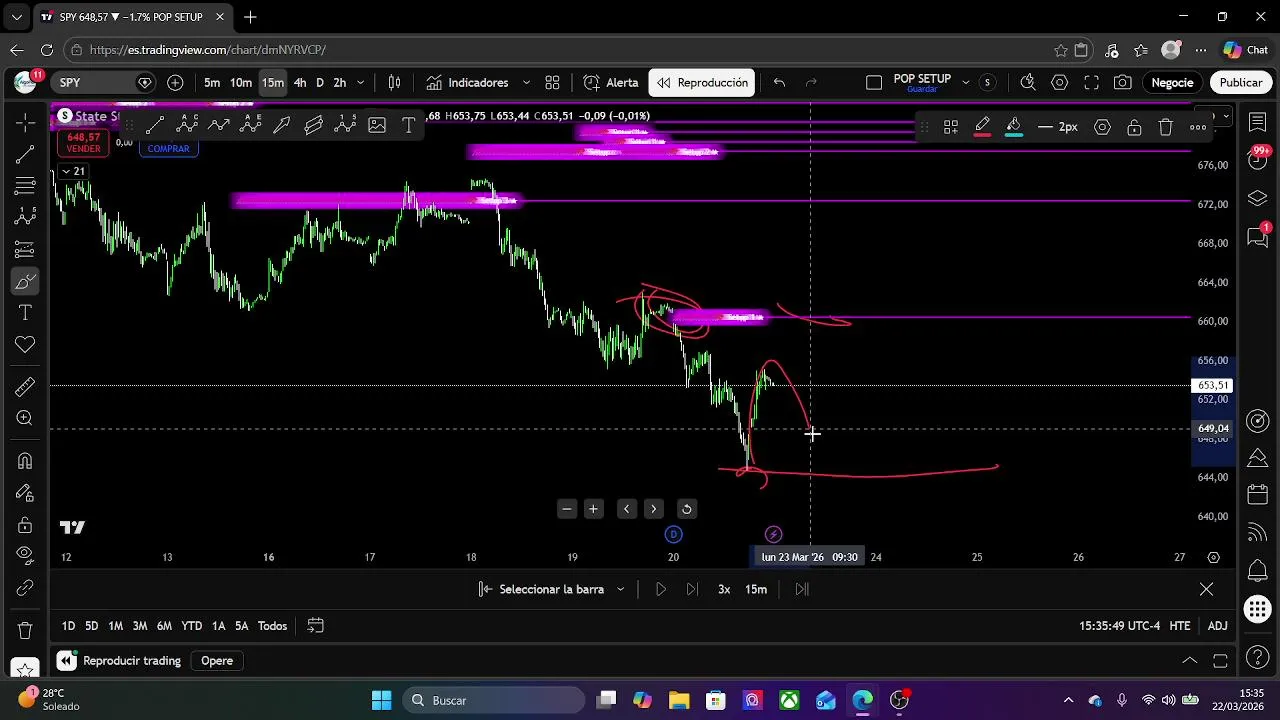This screenshot has height=720, width=1280.
Task: Toggle the magnet mode tool
Action: pos(25,461)
